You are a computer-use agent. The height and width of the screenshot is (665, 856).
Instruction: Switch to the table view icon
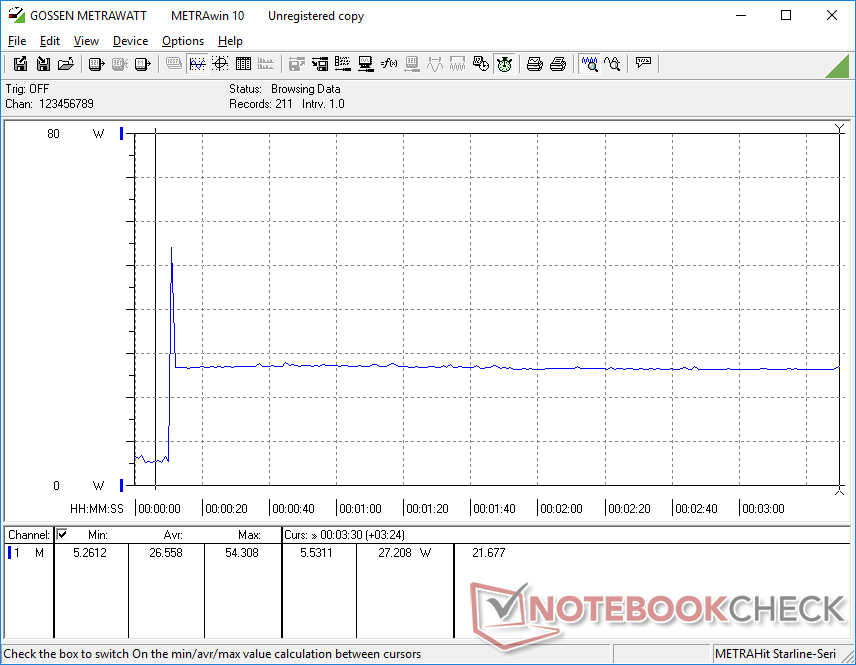click(x=243, y=64)
